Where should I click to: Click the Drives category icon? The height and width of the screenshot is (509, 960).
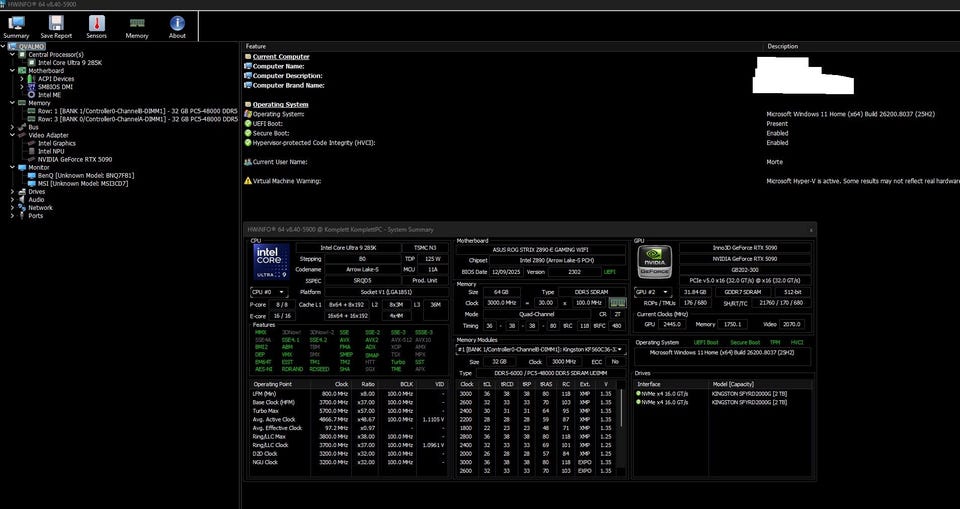pos(23,191)
